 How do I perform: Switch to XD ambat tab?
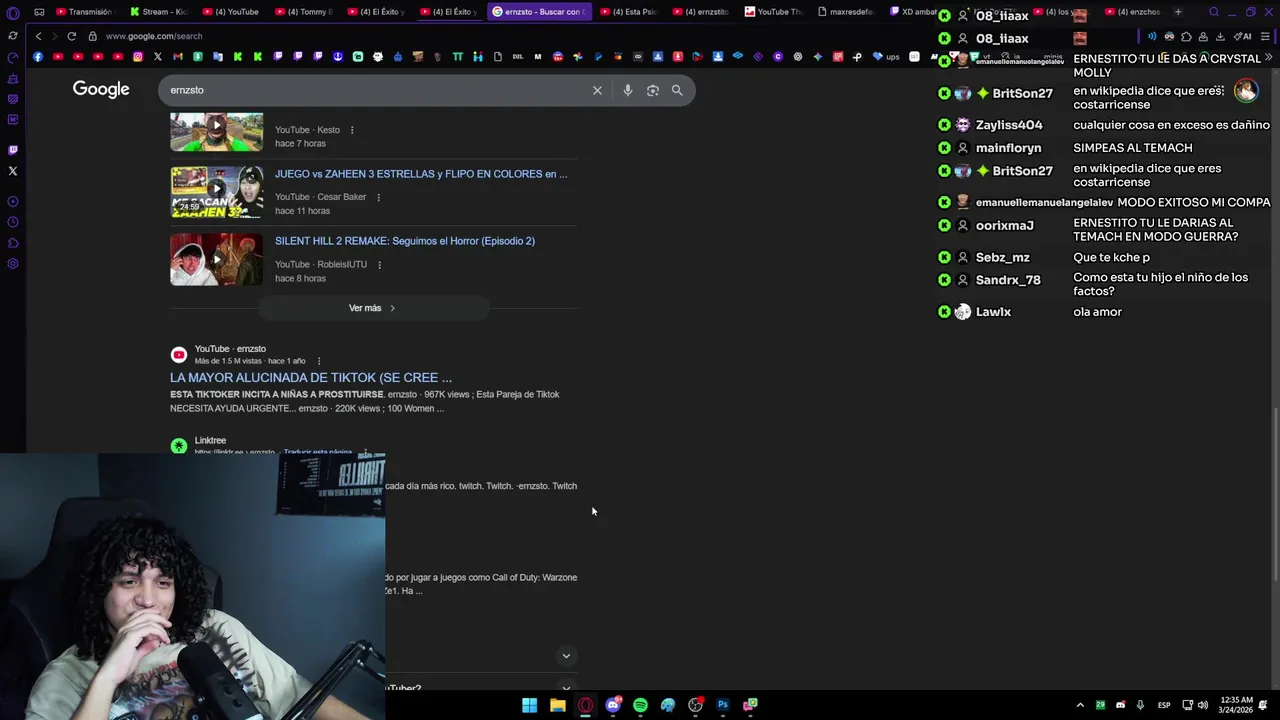(915, 12)
